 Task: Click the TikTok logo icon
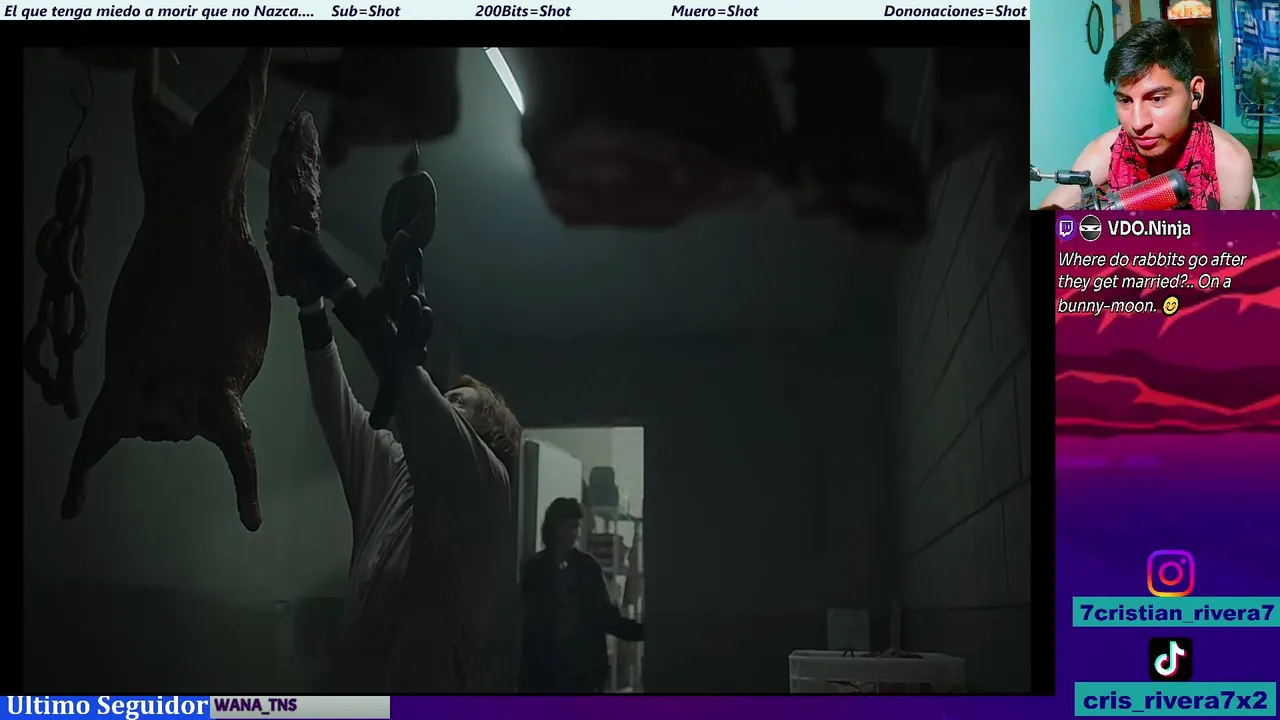[1170, 659]
